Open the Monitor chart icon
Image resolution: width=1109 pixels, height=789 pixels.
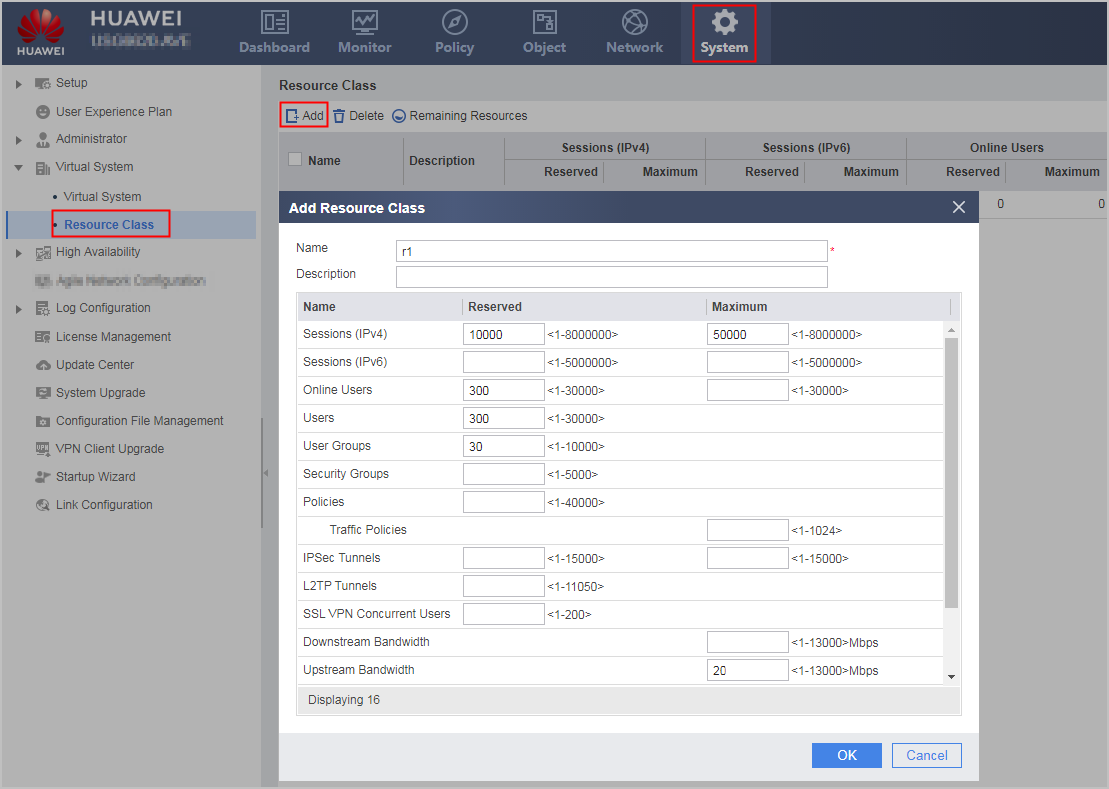[x=365, y=23]
